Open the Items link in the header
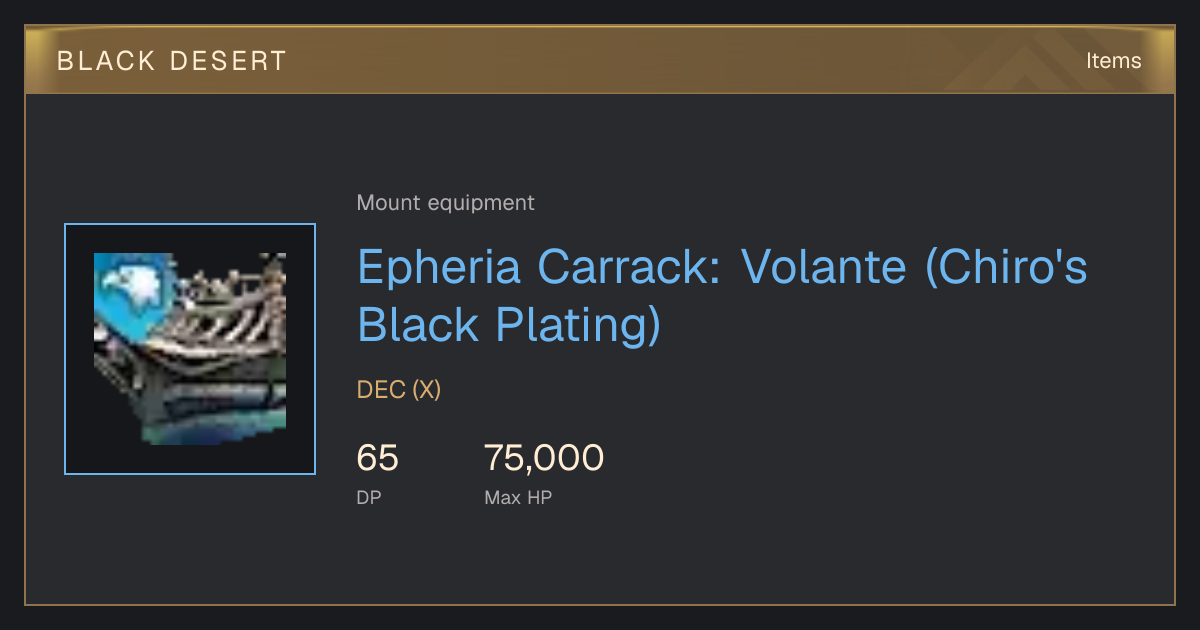This screenshot has height=630, width=1200. tap(1113, 61)
